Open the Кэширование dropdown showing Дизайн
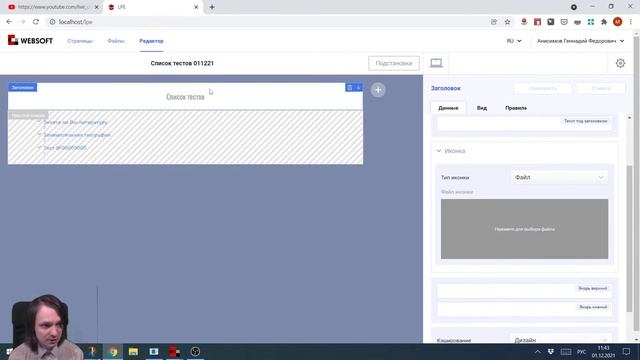Screen dimensions: 640x360 pyautogui.click(x=559, y=340)
